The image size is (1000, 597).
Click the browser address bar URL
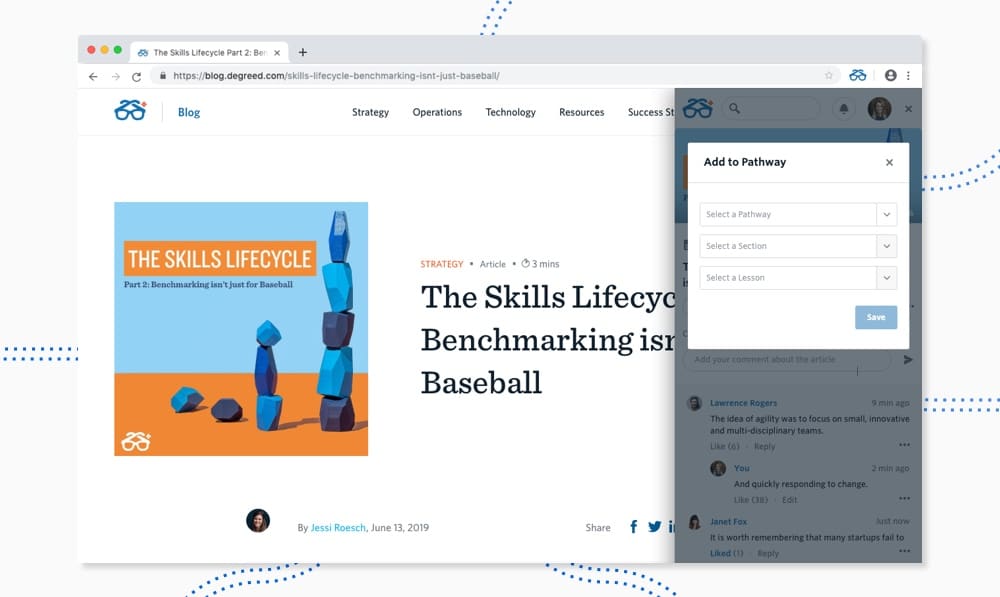[x=336, y=76]
